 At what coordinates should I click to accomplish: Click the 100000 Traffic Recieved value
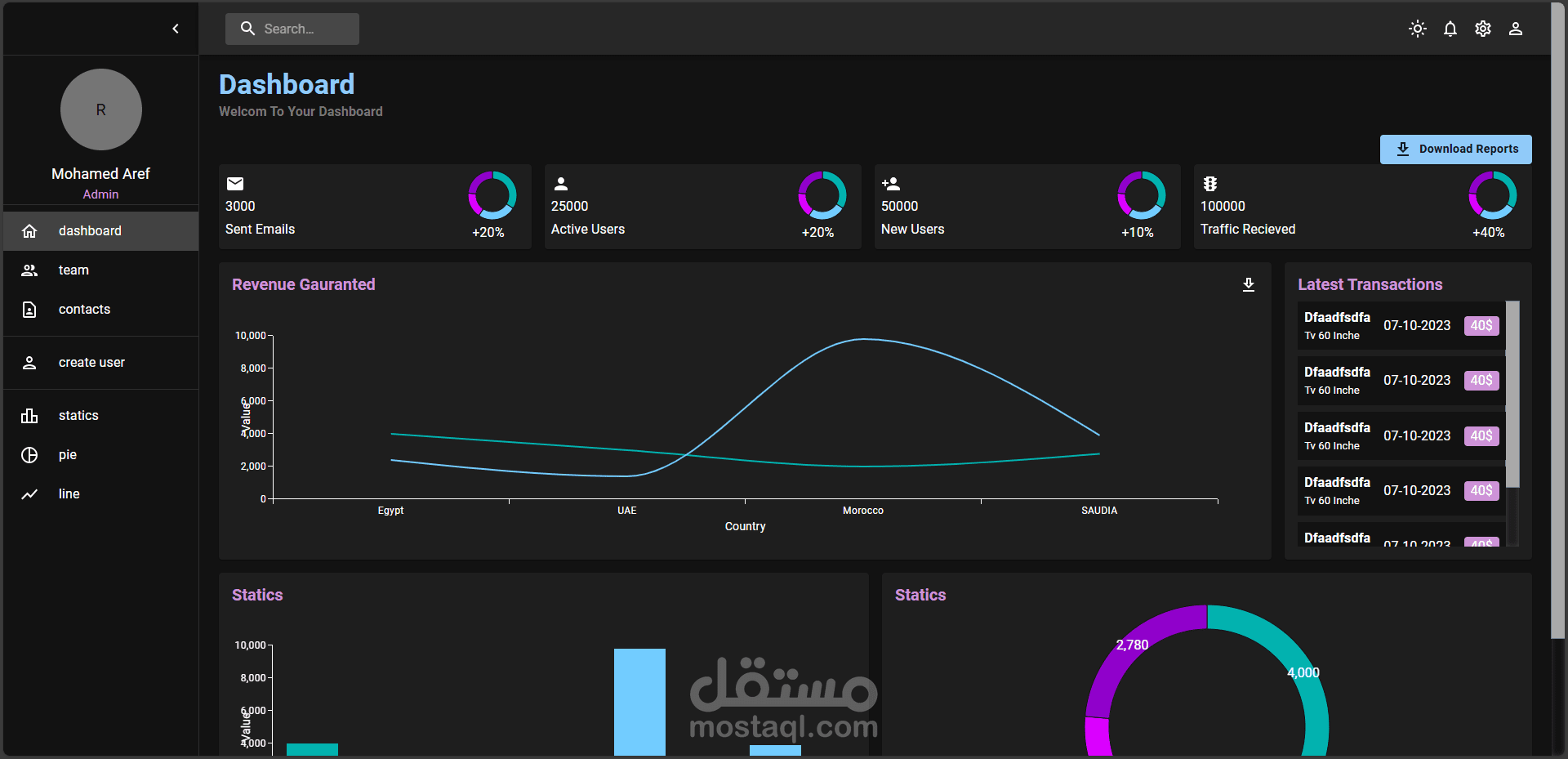point(1223,207)
